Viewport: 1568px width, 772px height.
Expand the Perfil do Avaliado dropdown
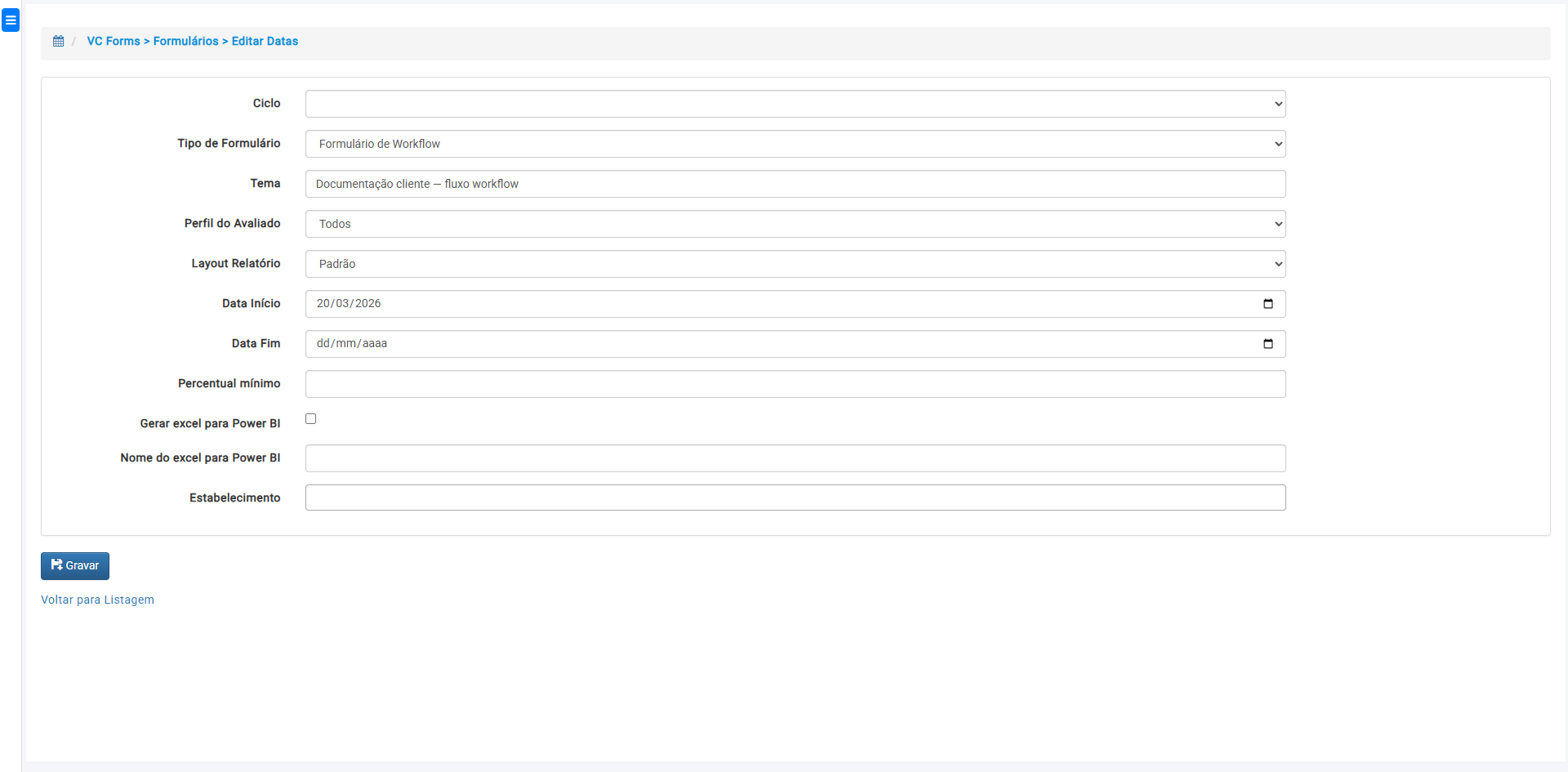795,224
